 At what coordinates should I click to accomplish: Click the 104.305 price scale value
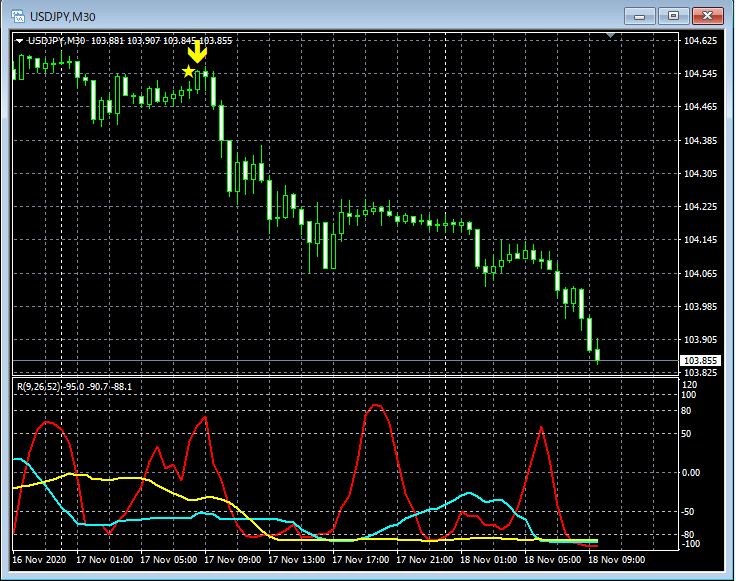click(700, 174)
